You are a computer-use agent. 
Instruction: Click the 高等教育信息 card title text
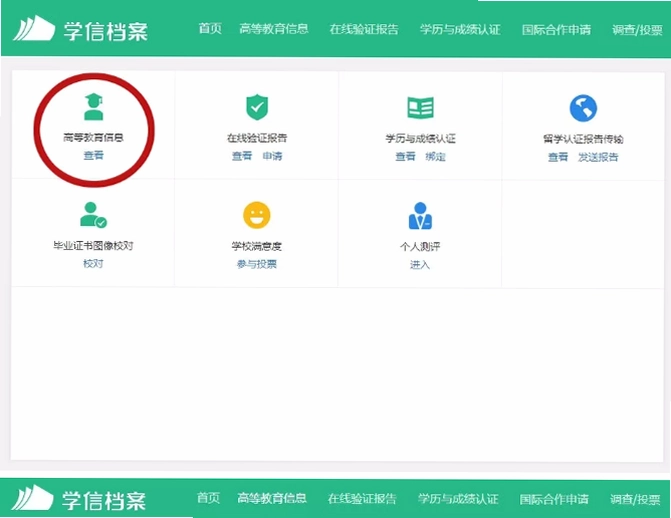(93, 137)
